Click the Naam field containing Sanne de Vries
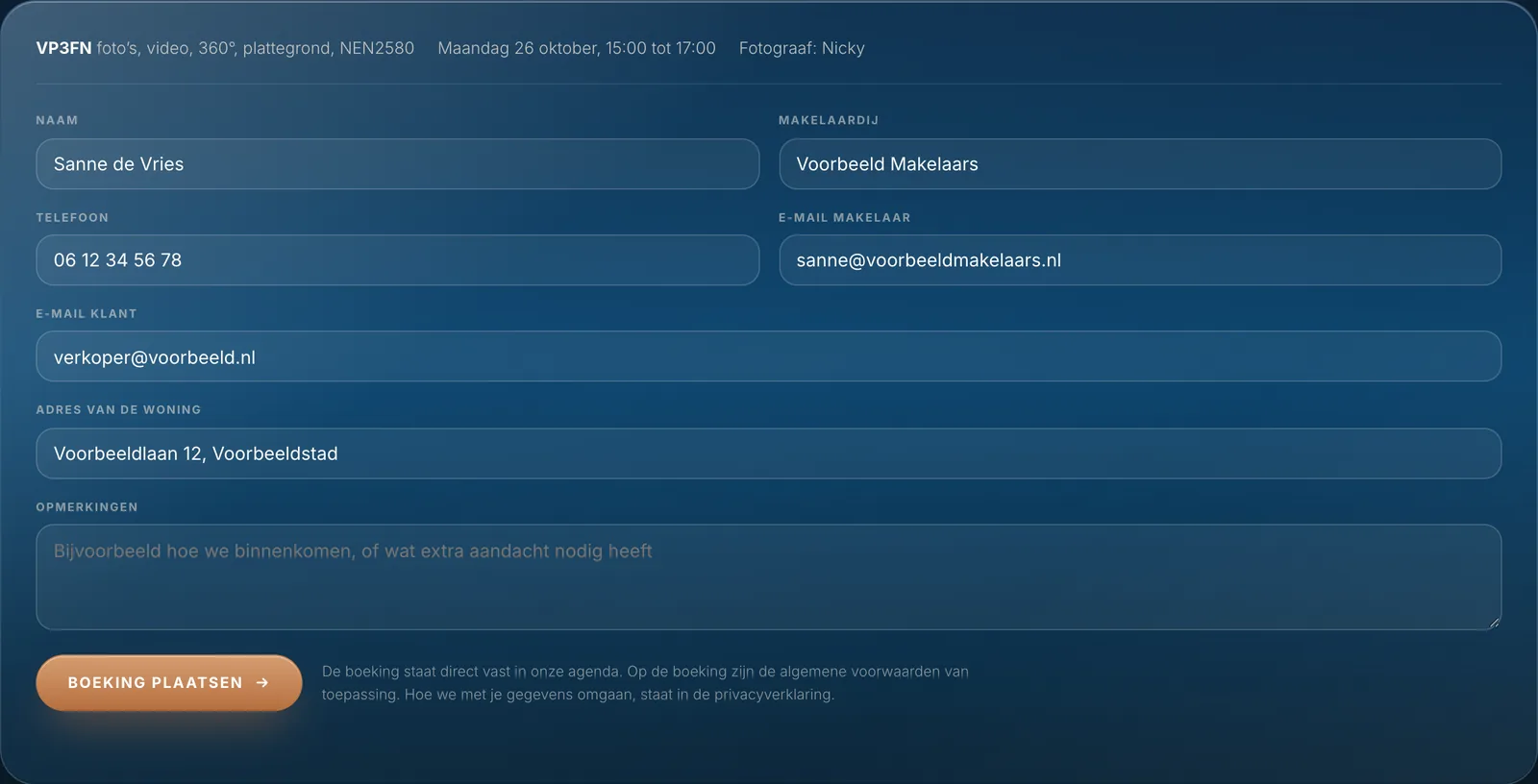Screen dimensions: 1538x784 (397, 164)
